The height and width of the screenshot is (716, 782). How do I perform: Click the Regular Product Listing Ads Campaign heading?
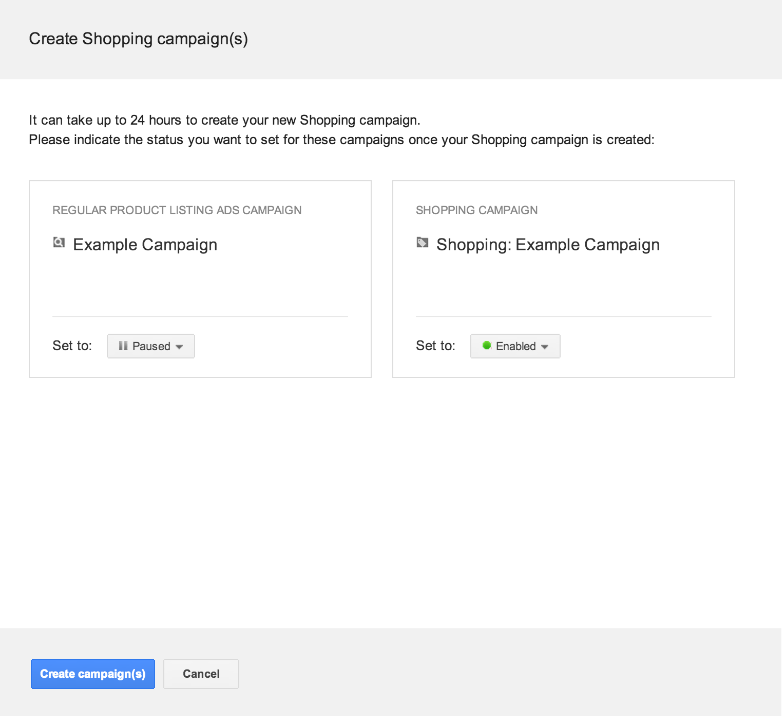coord(177,210)
